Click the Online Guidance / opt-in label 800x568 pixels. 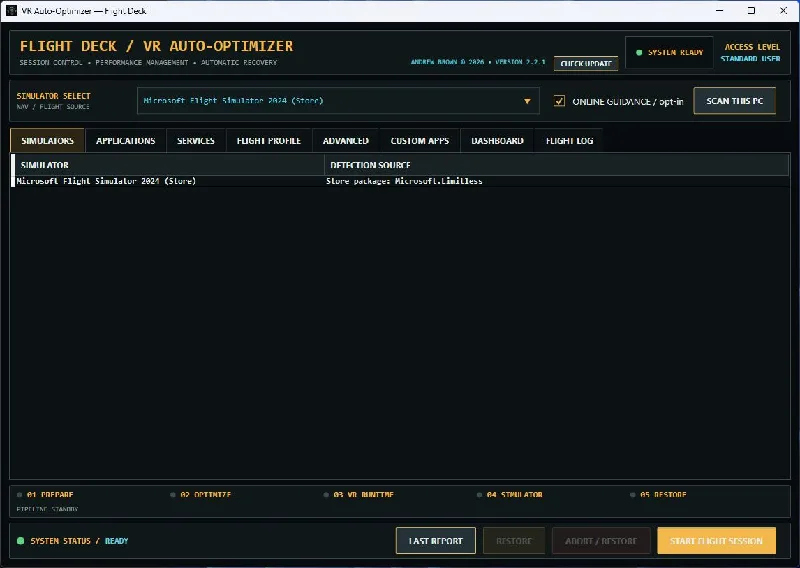628,102
